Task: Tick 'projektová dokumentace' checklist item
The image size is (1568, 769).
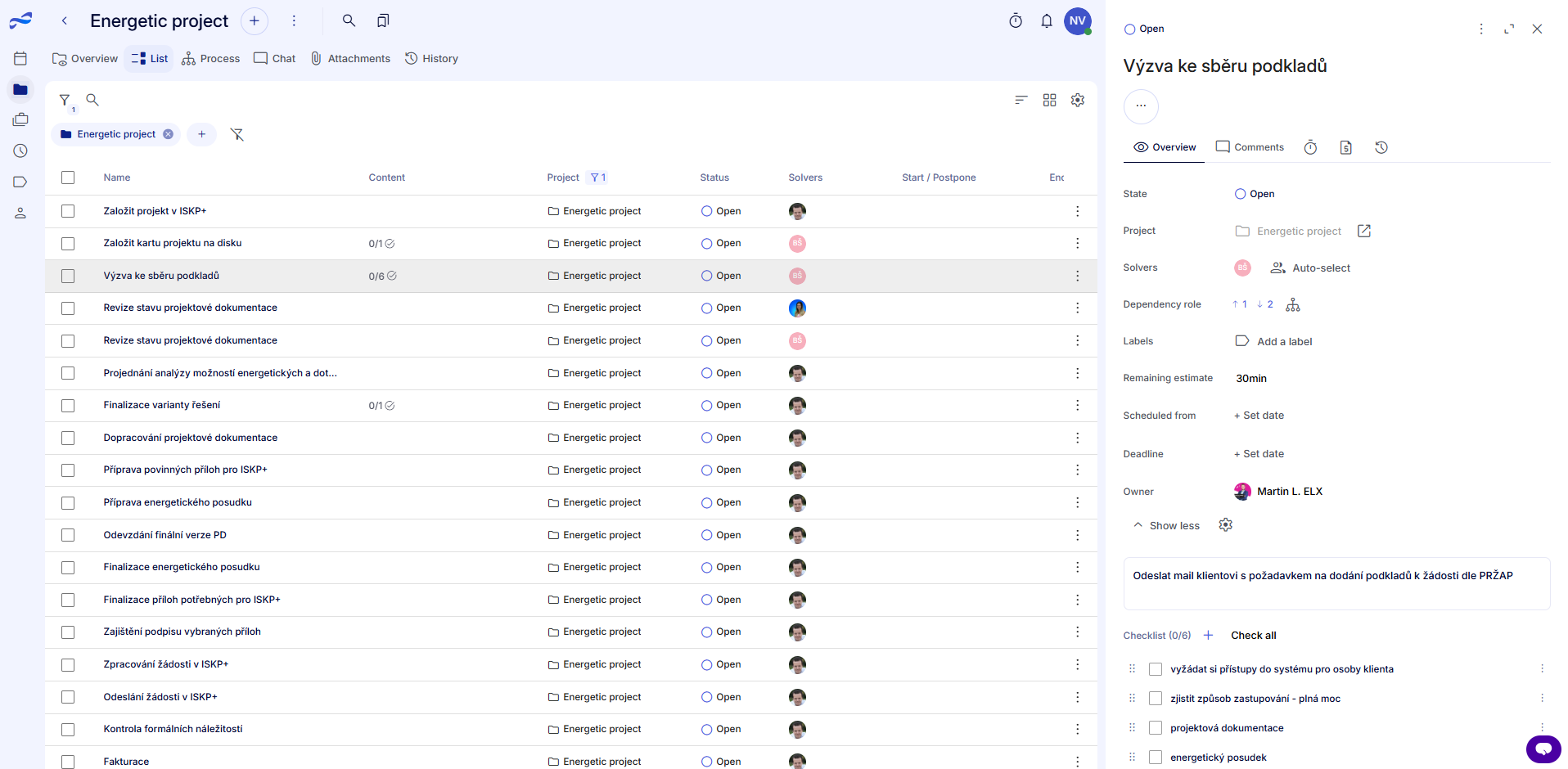Action: [x=1155, y=728]
